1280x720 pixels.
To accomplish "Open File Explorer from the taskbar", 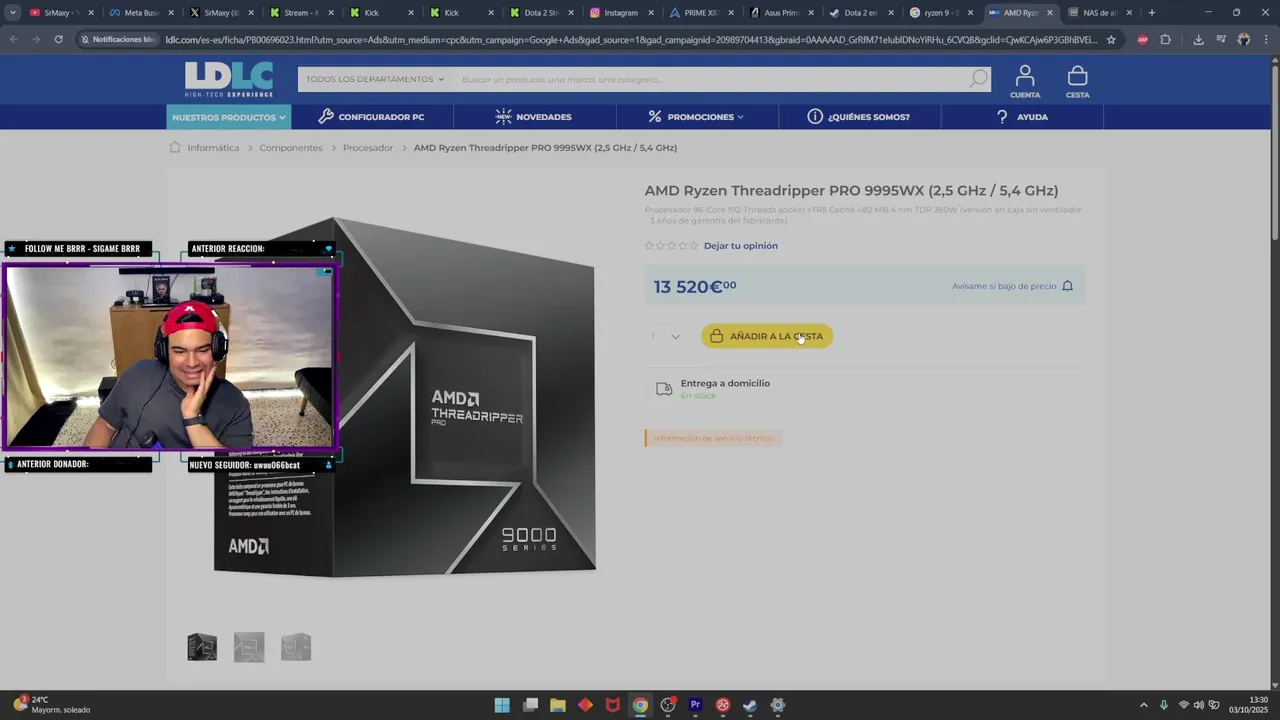I will [558, 705].
